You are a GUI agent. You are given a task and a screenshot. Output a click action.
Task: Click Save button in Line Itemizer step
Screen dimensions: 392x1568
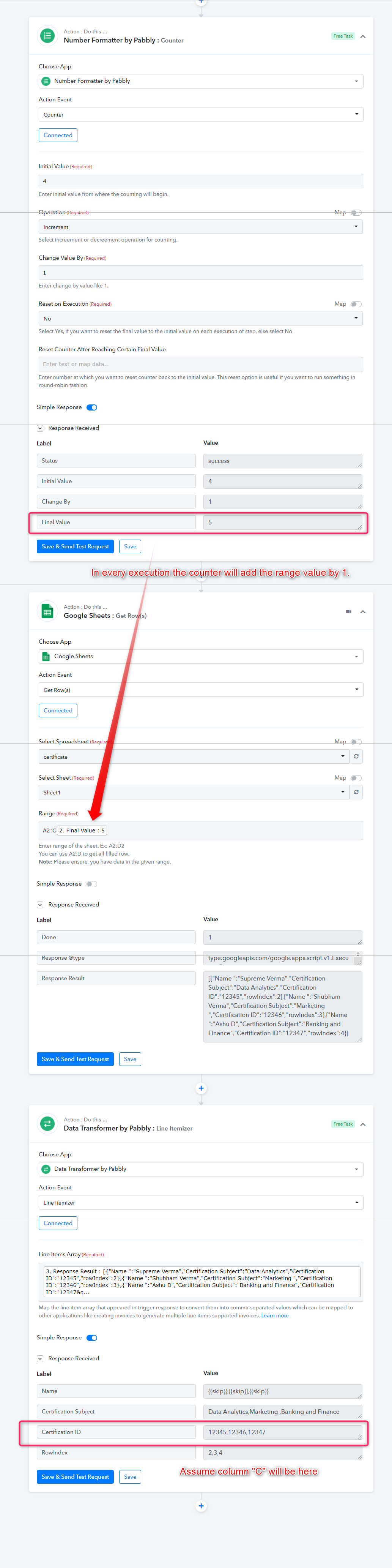pos(130,1477)
